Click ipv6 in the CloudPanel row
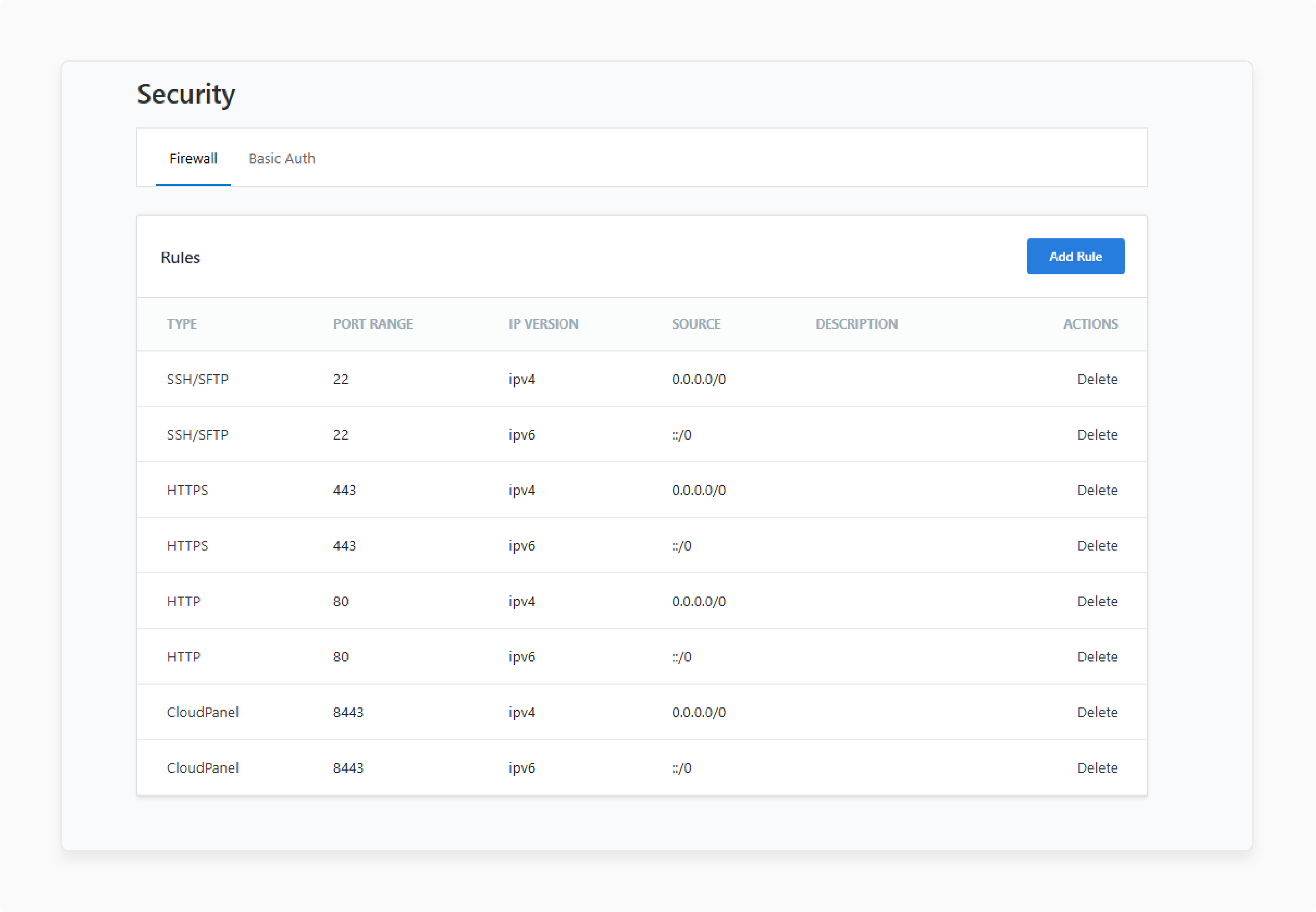 522,767
